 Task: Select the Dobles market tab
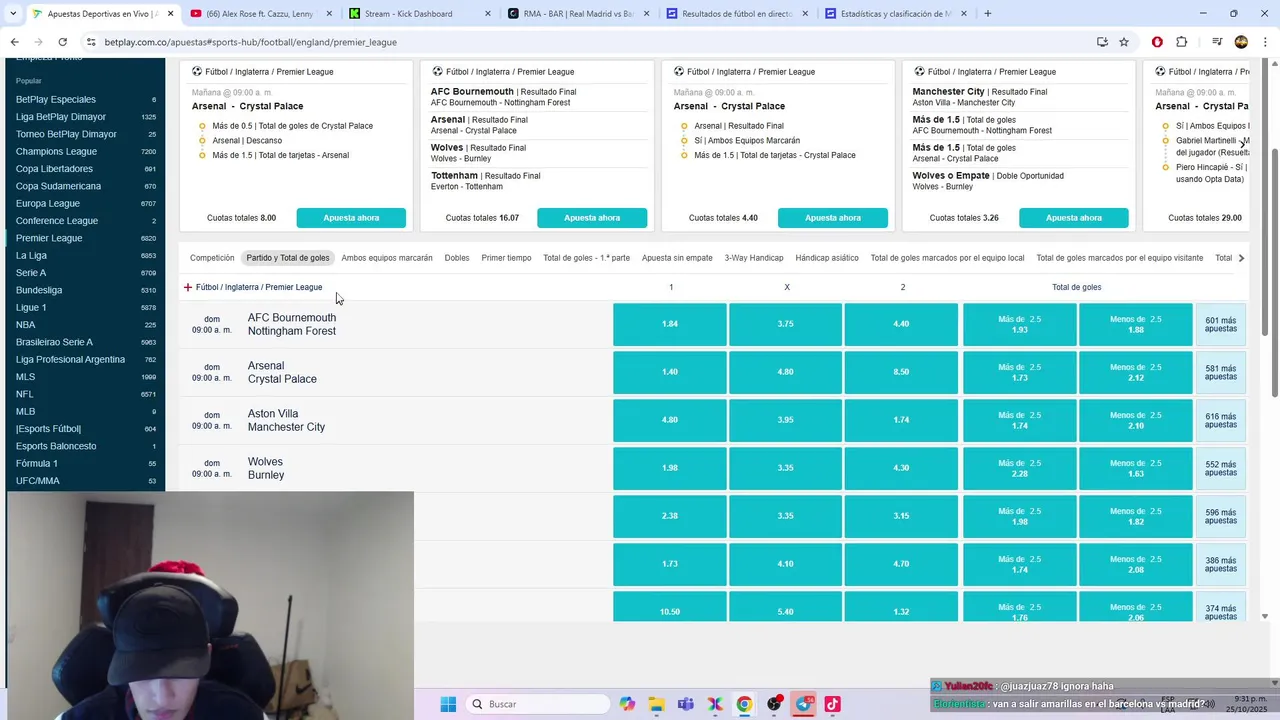pos(457,258)
